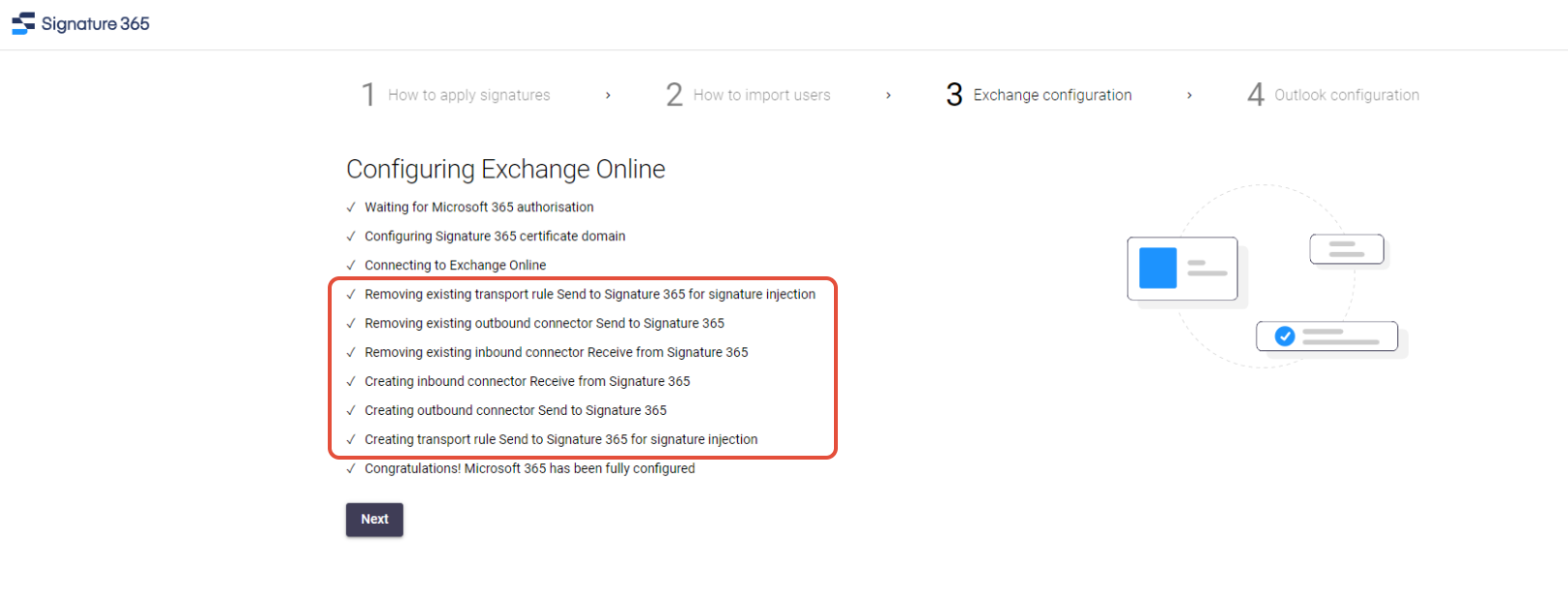
Task: Click the Next button
Action: click(x=374, y=520)
